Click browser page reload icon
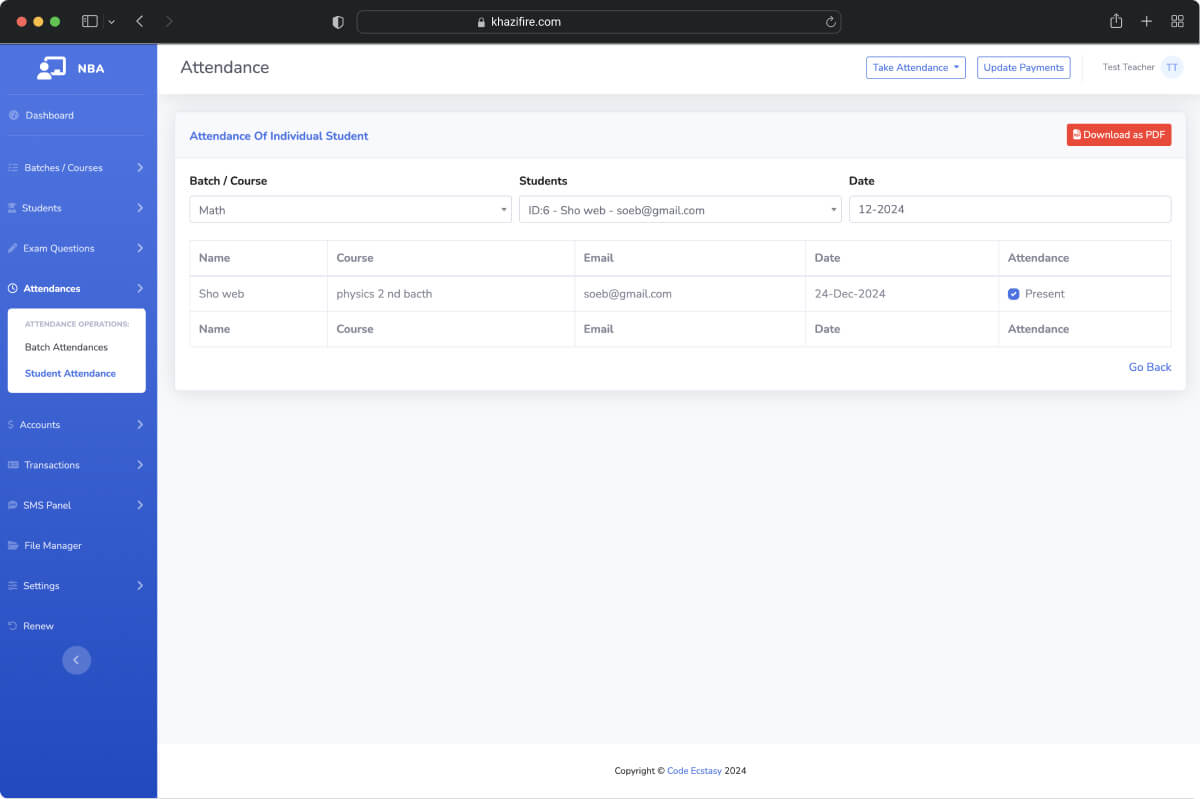This screenshot has width=1200, height=799. 830,22
